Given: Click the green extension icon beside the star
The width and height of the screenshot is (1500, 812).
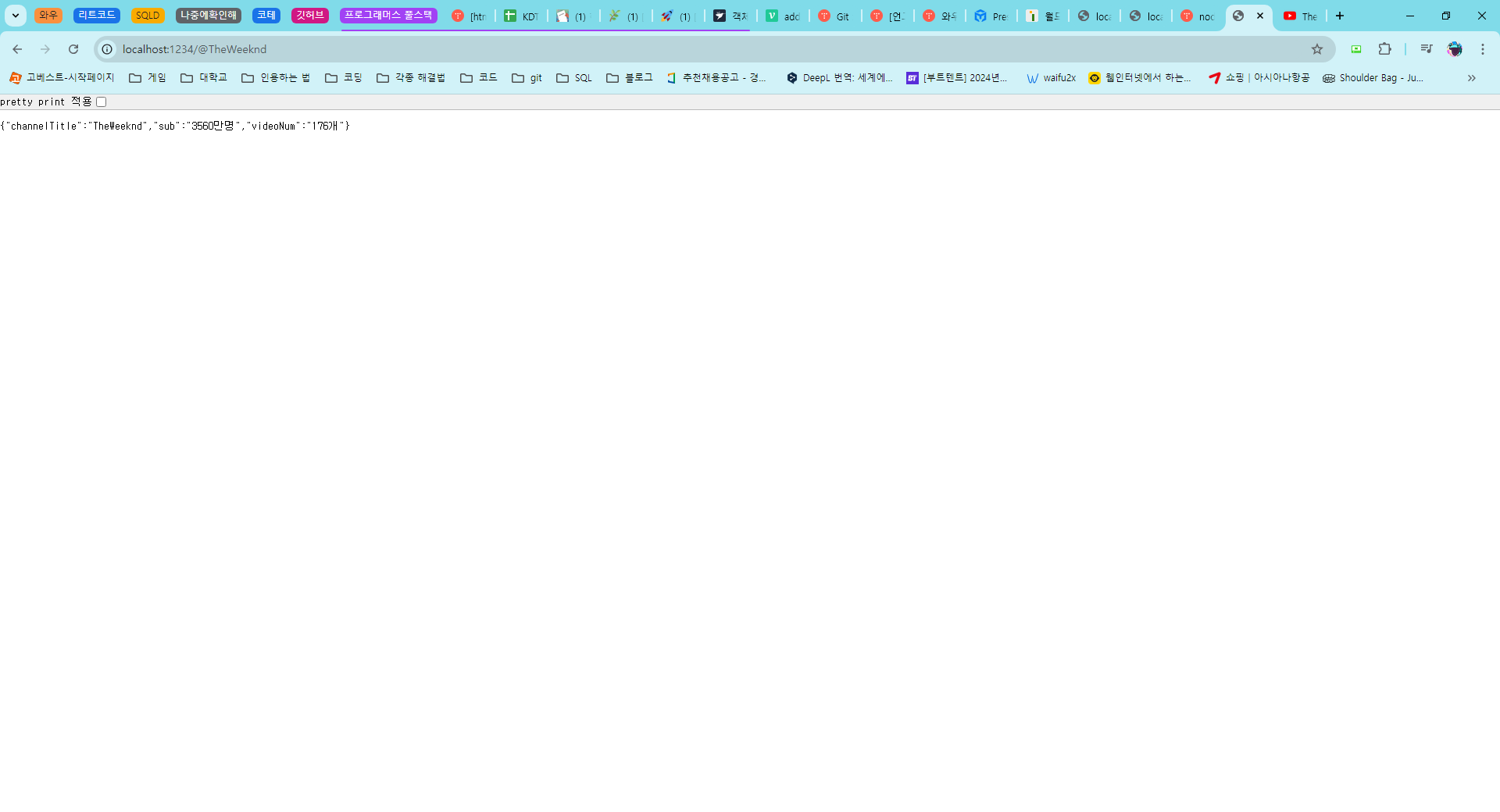Looking at the screenshot, I should tap(1356, 49).
